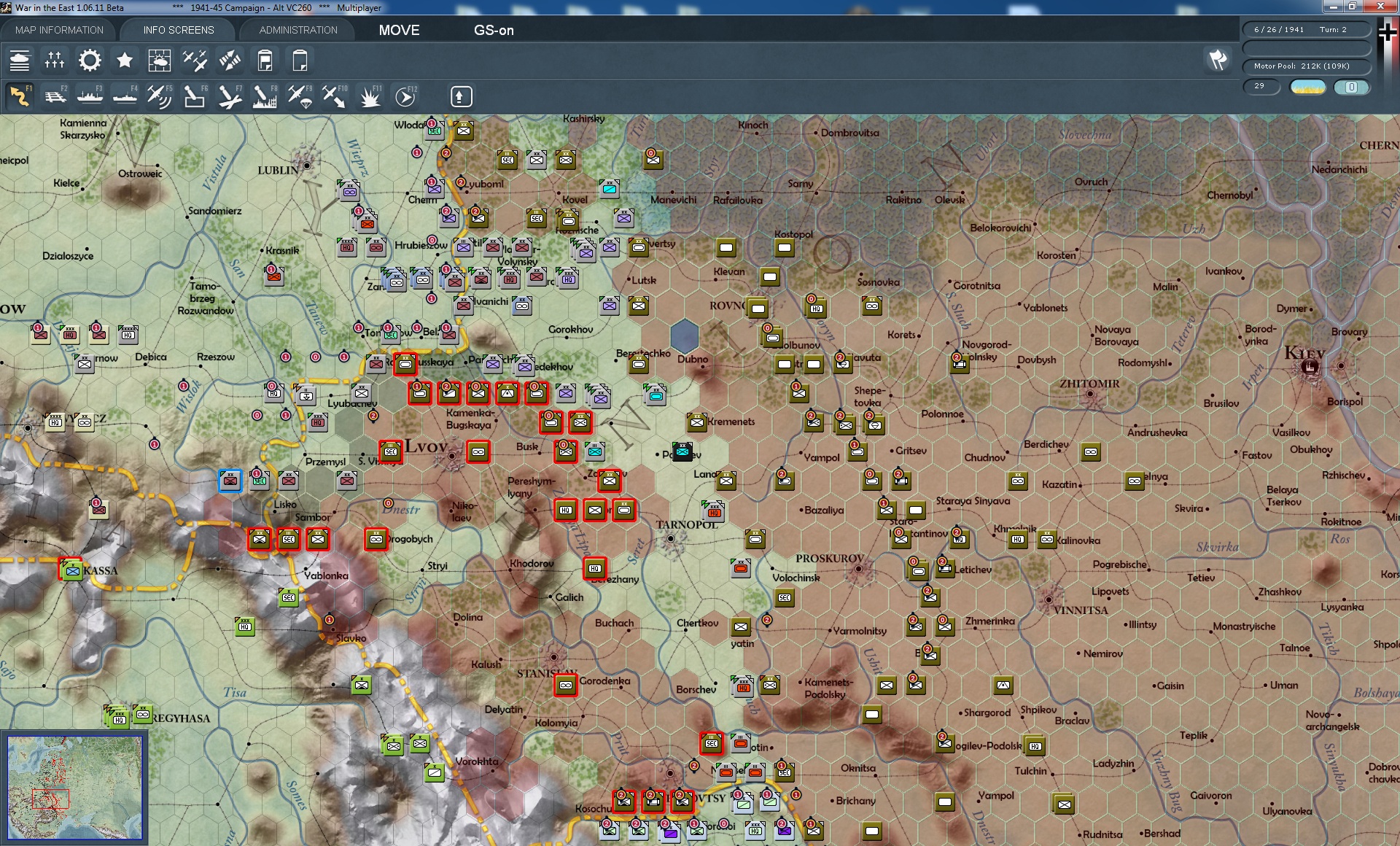The image size is (1400, 846).
Task: Select F5 air recon mode
Action: pos(160,96)
